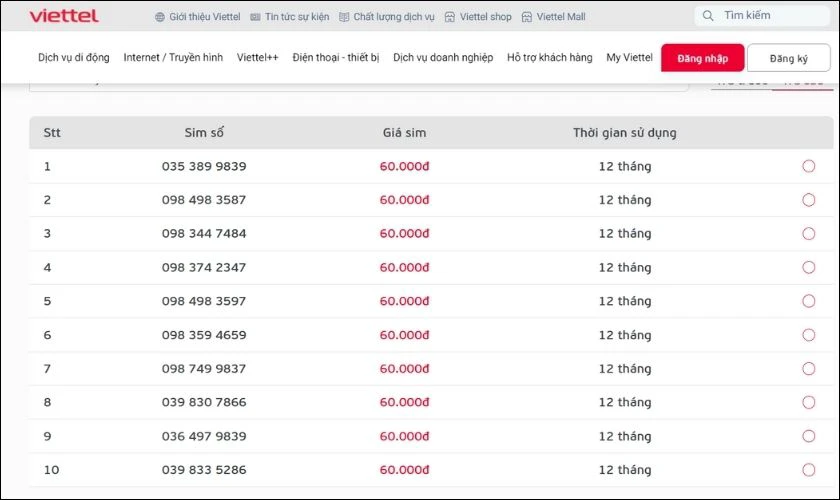
Task: Click 12 tháng in row 9
Action: point(625,436)
